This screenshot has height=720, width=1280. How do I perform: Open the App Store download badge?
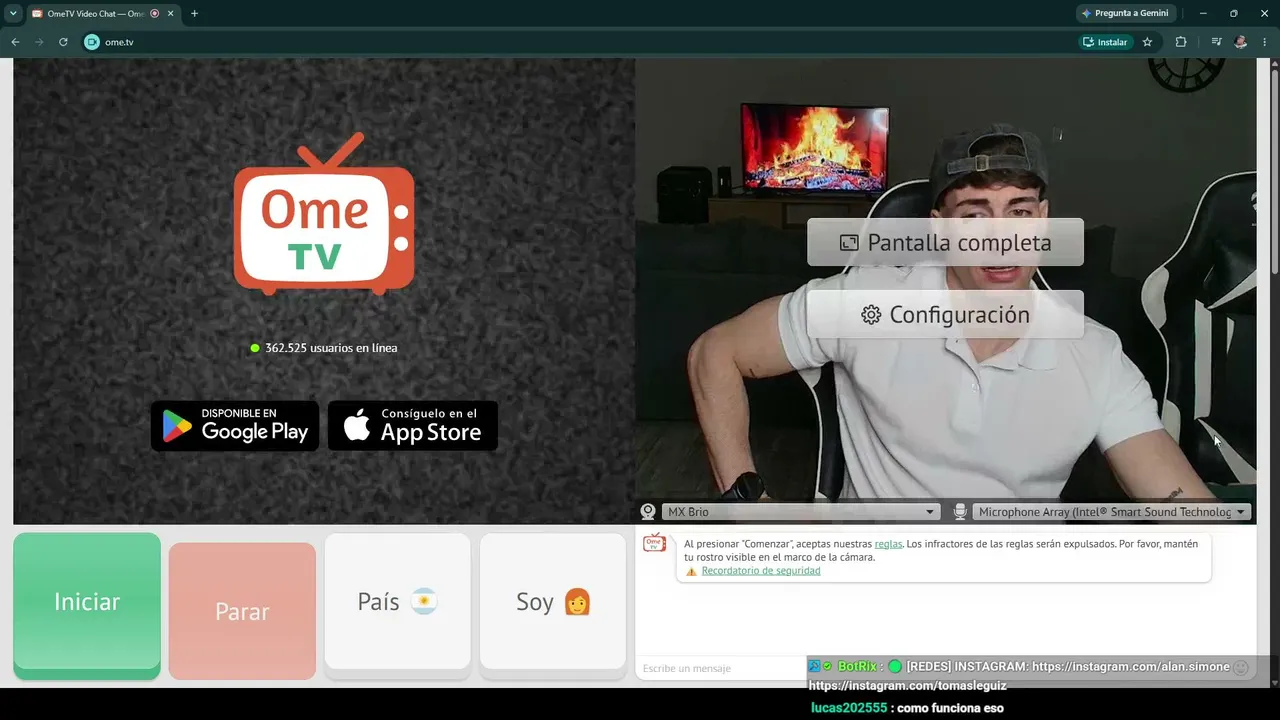click(413, 426)
